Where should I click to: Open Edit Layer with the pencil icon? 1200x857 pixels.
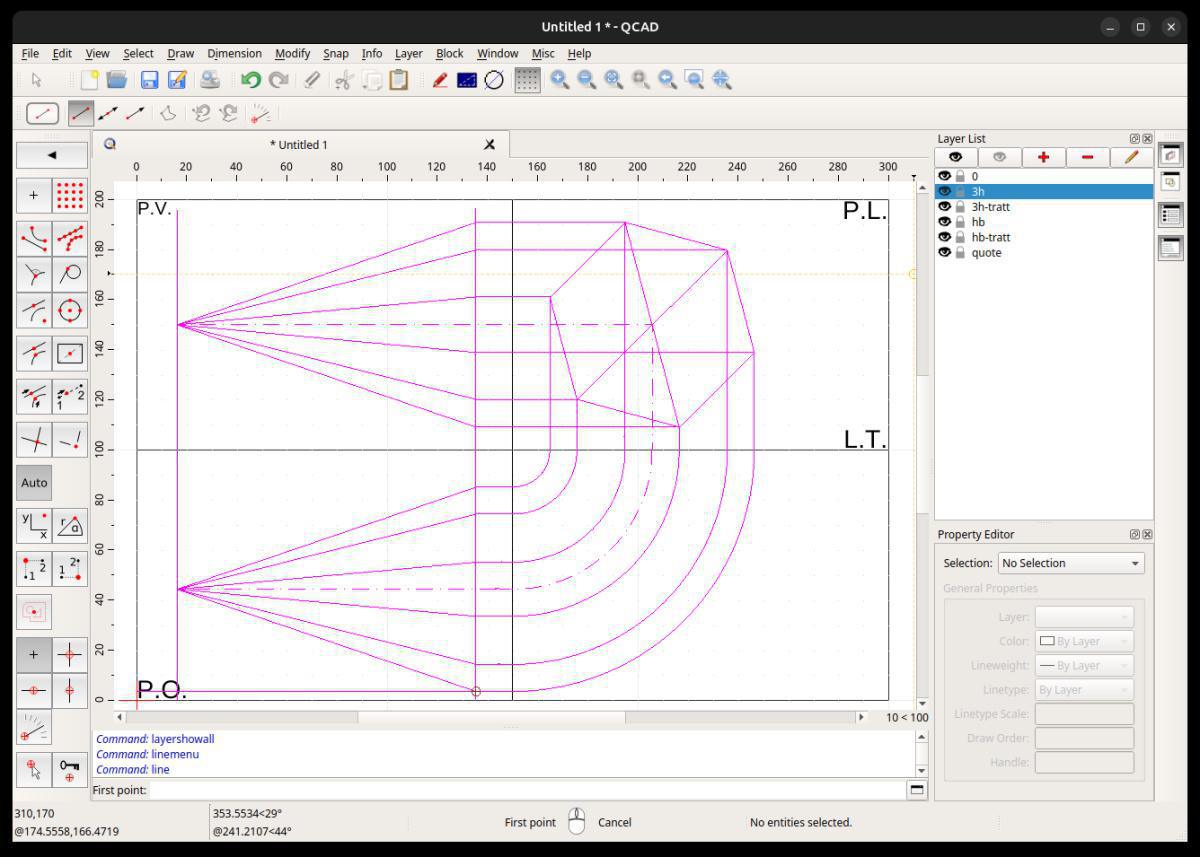pos(1131,157)
